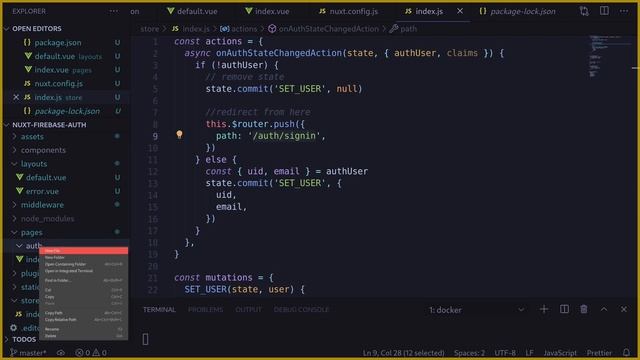Choose Copy Path in the context menu

pos(83,313)
